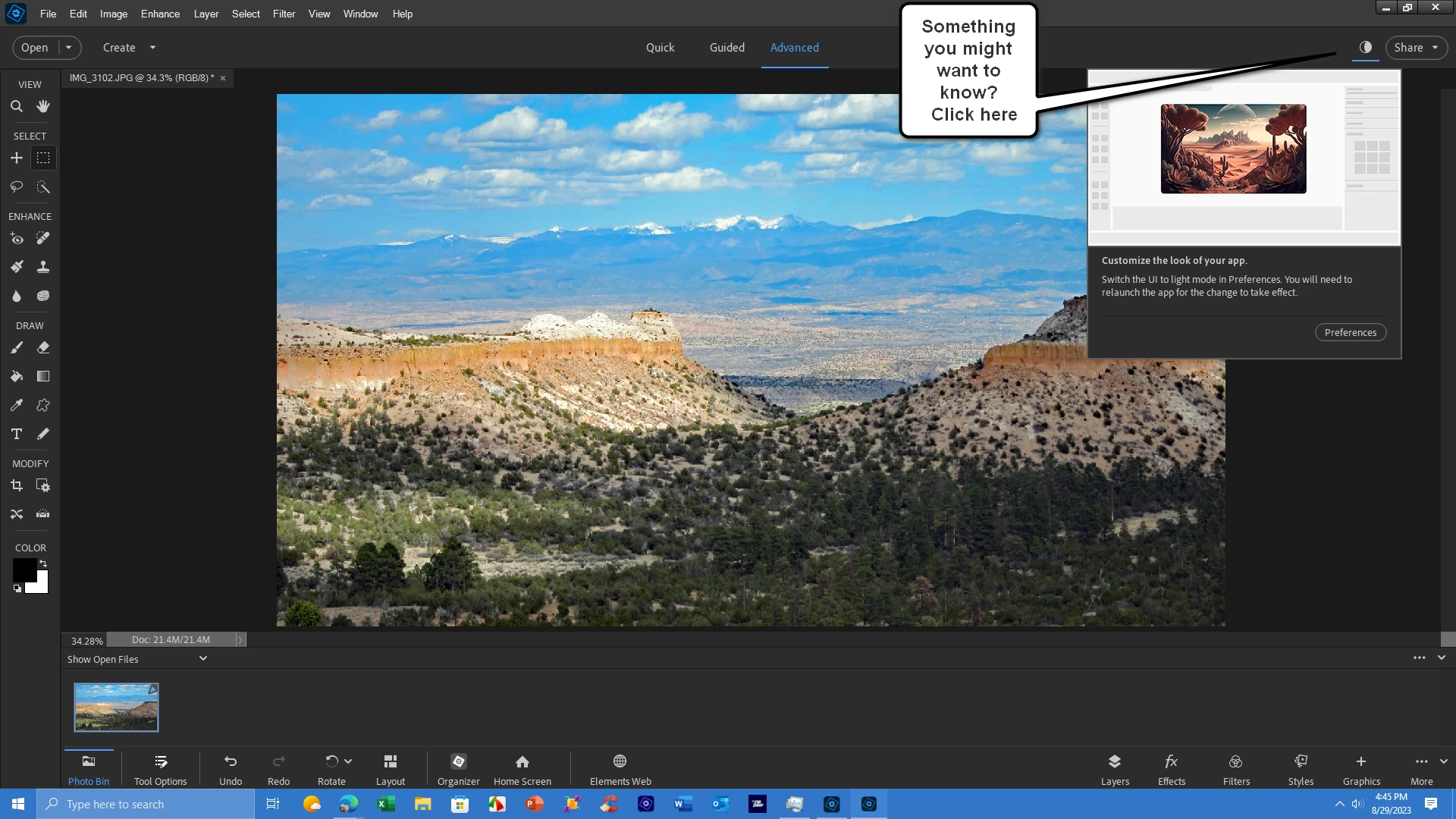Select the Lasso tool

pos(16,187)
